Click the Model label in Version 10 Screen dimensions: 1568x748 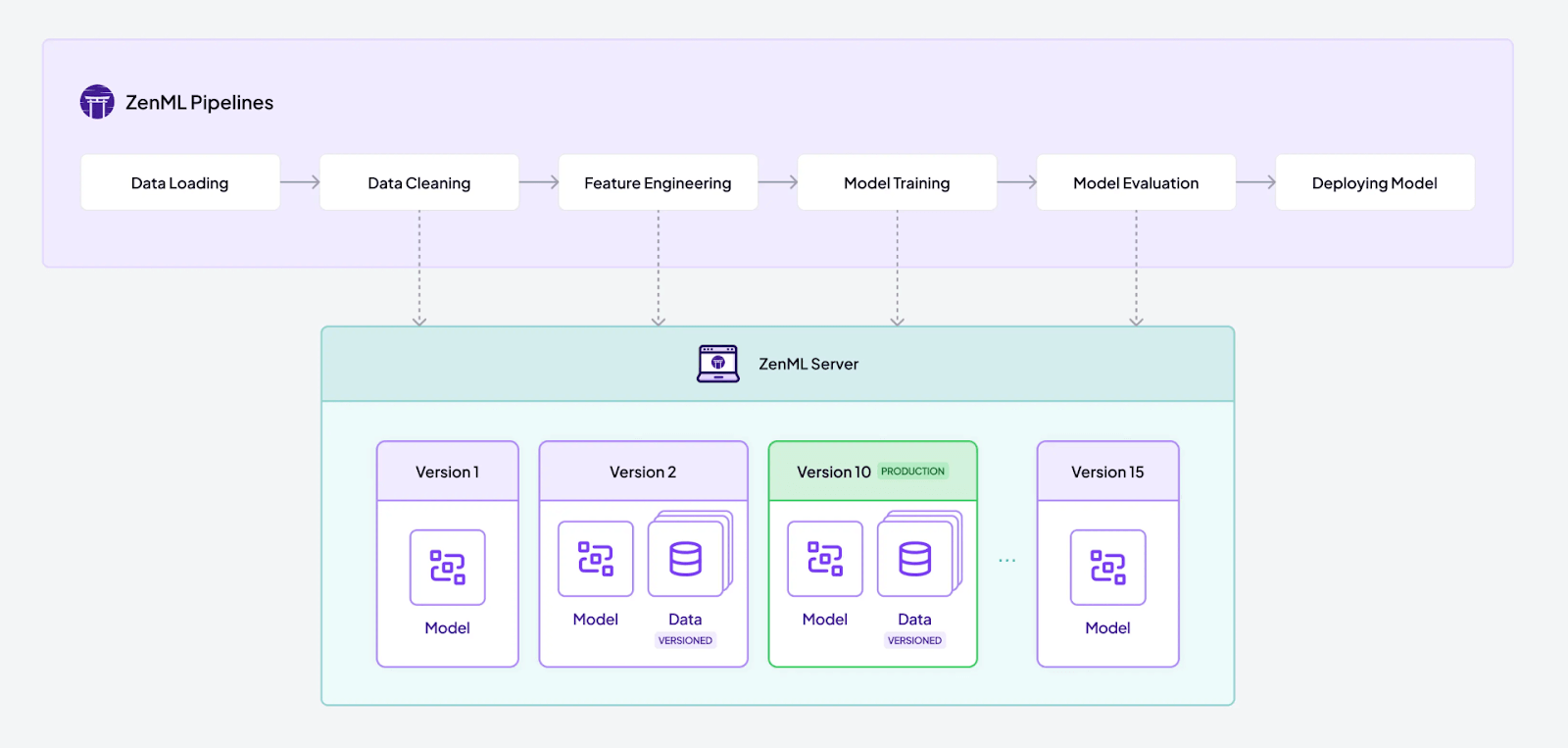(x=825, y=620)
